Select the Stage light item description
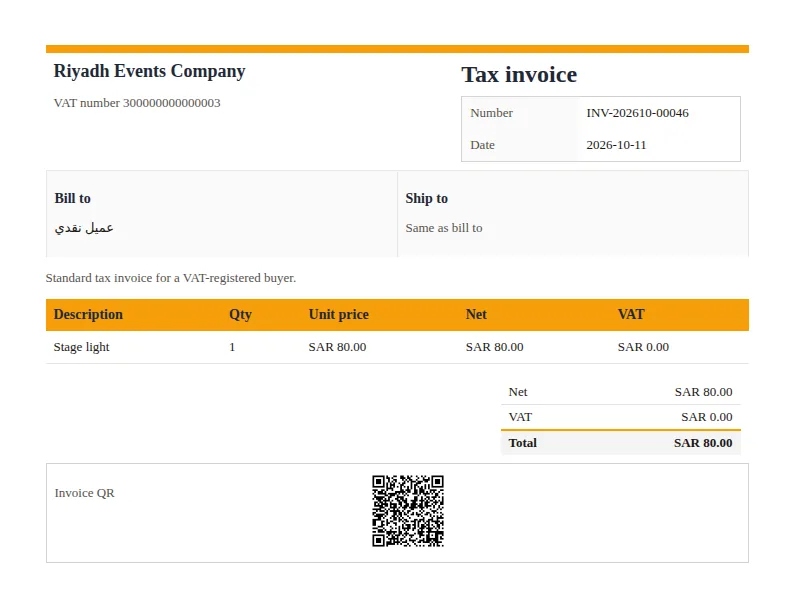Screen dimensions: 794x594 pyautogui.click(x=82, y=347)
